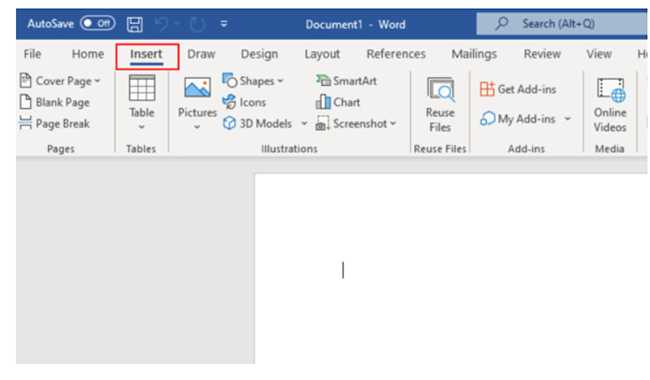The image size is (650, 380).
Task: Expand the My Add-ins dropdown arrow
Action: (x=568, y=119)
